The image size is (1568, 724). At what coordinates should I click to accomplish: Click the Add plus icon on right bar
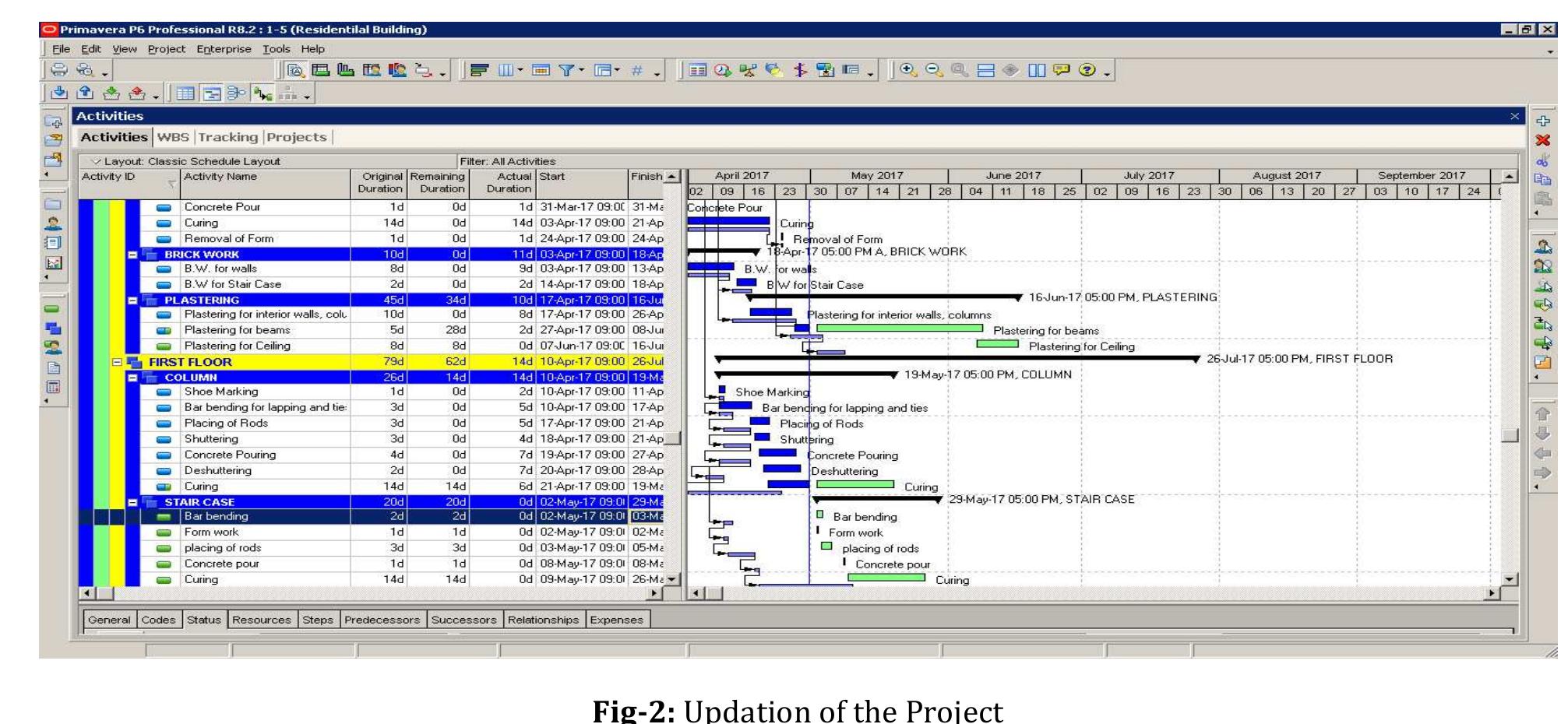[1542, 121]
